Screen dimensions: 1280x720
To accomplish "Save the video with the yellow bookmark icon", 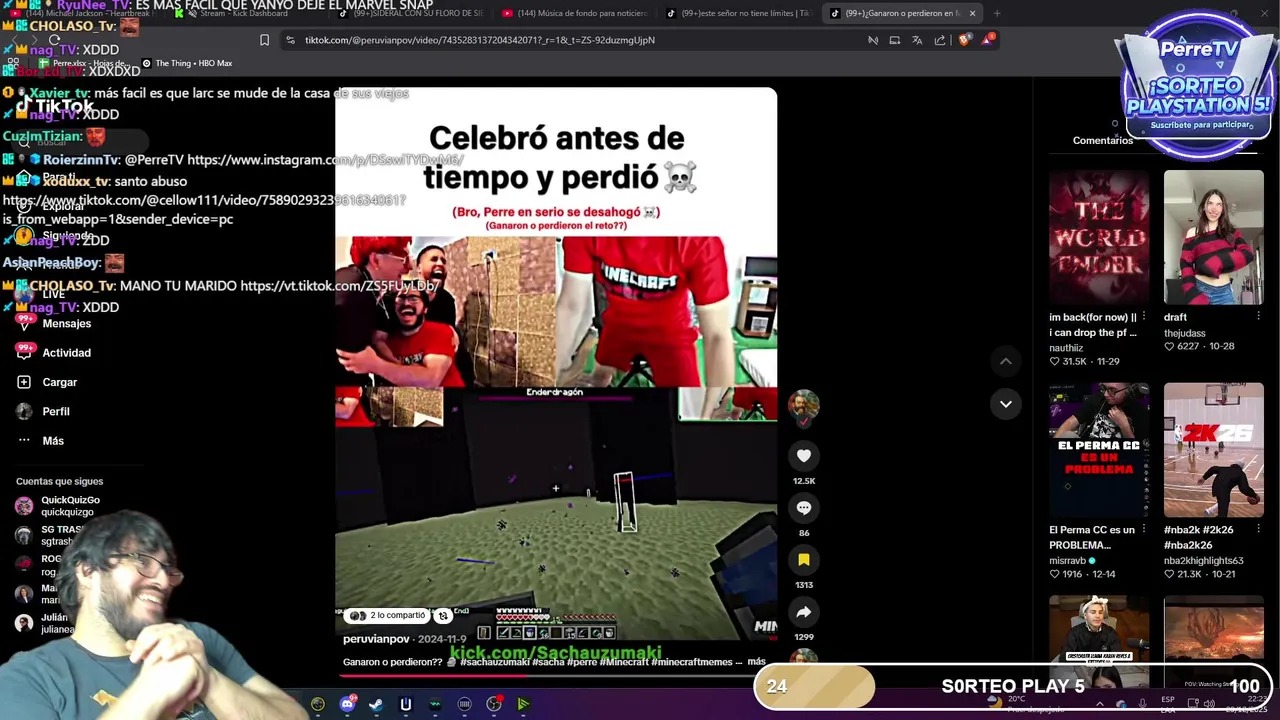I will (x=804, y=560).
